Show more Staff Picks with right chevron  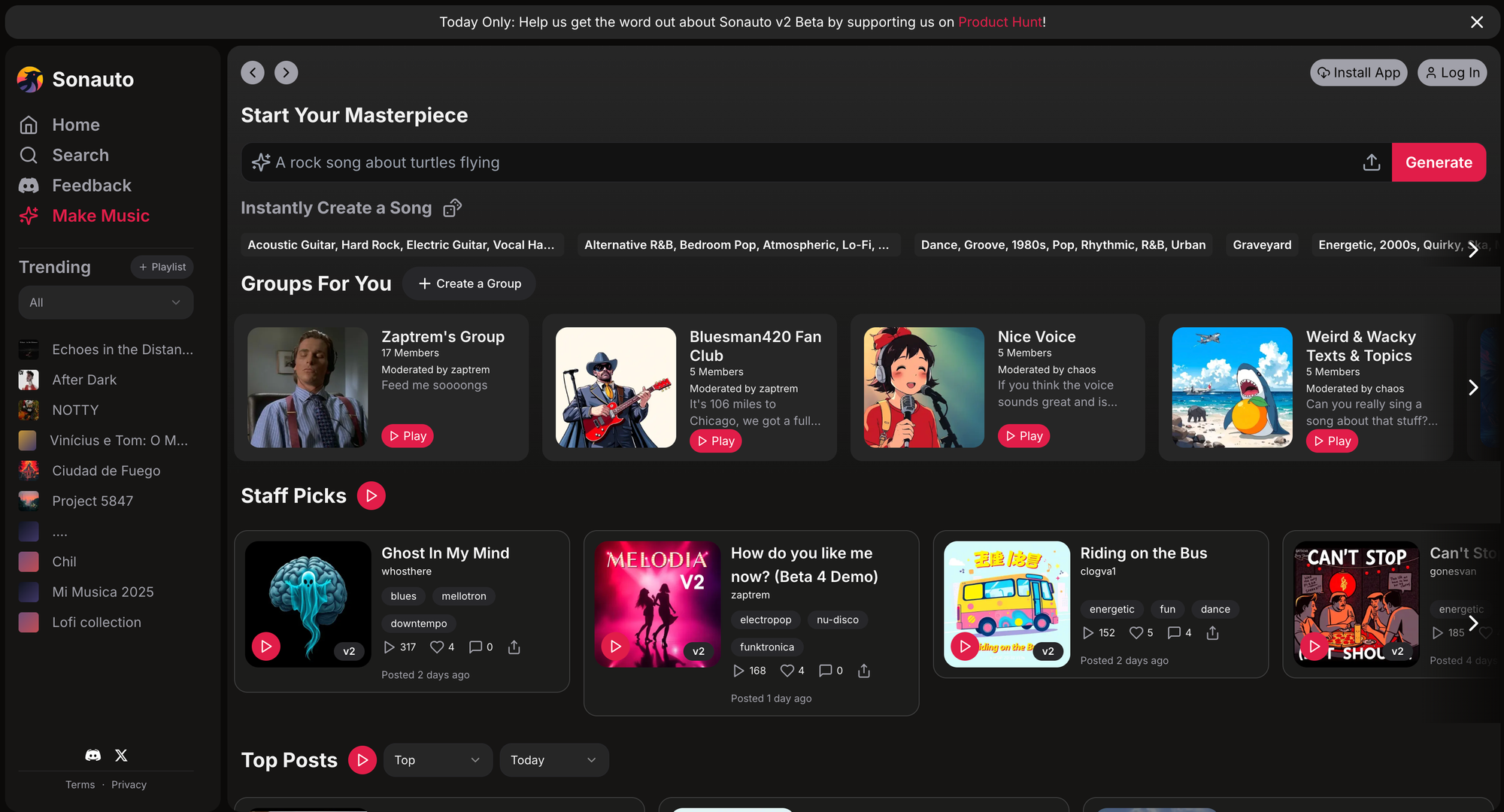[x=1473, y=623]
